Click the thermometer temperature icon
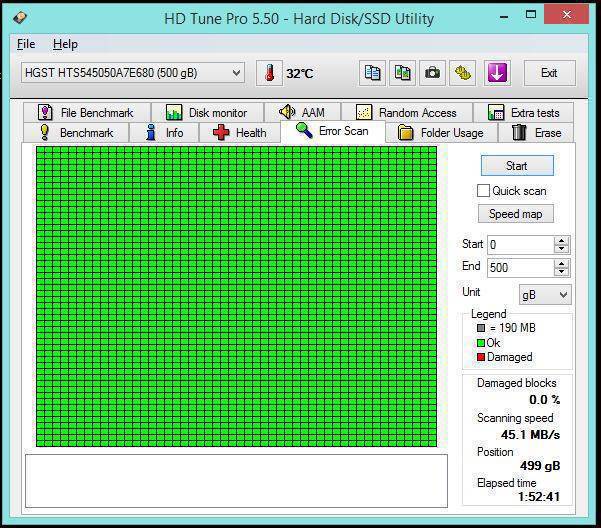This screenshot has width=601, height=528. (x=269, y=73)
